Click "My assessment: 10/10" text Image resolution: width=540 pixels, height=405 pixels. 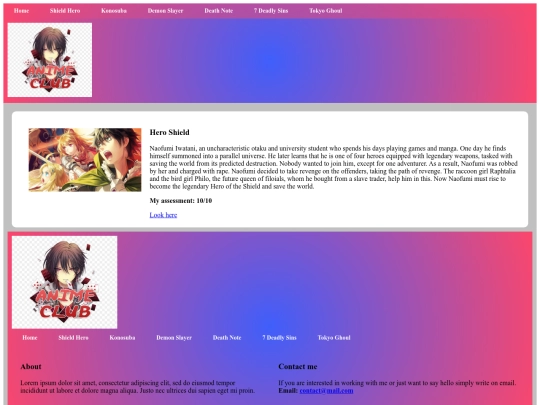click(x=181, y=201)
